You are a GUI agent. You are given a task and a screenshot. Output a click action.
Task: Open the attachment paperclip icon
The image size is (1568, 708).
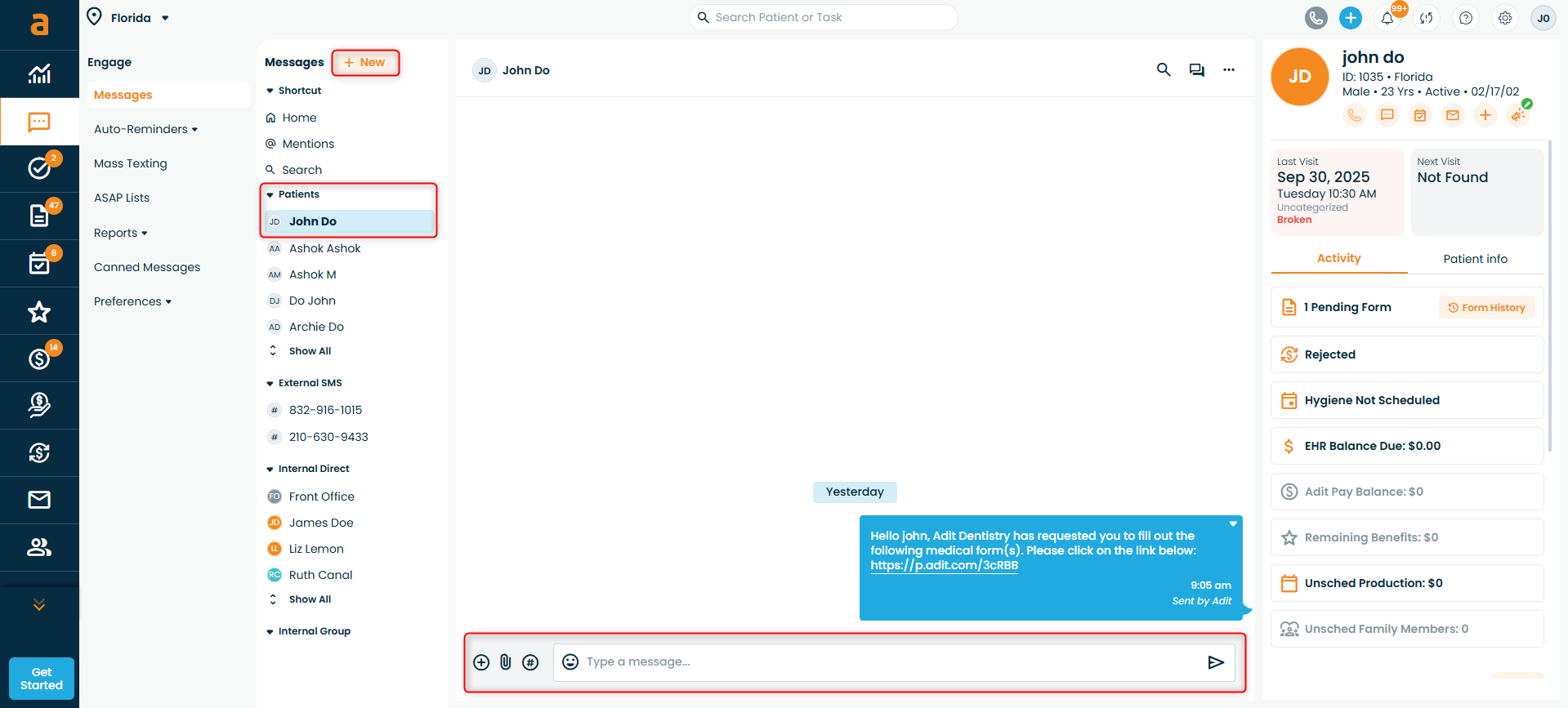tap(506, 662)
